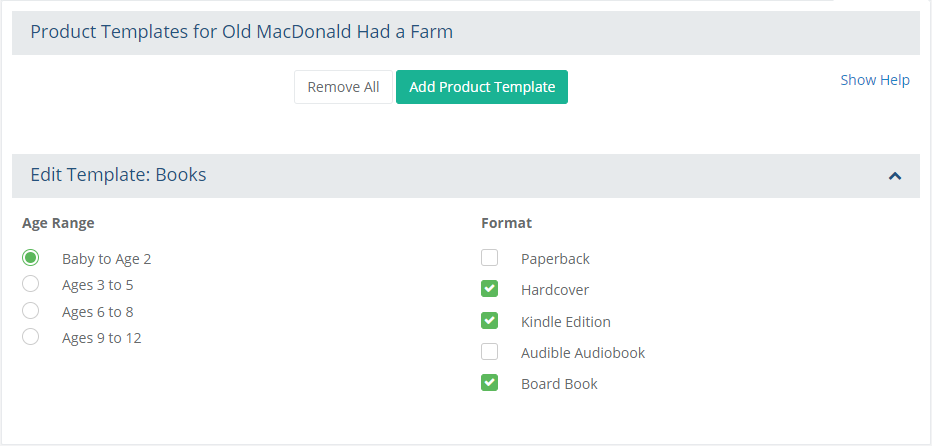Click the Paperback label text

point(555,259)
